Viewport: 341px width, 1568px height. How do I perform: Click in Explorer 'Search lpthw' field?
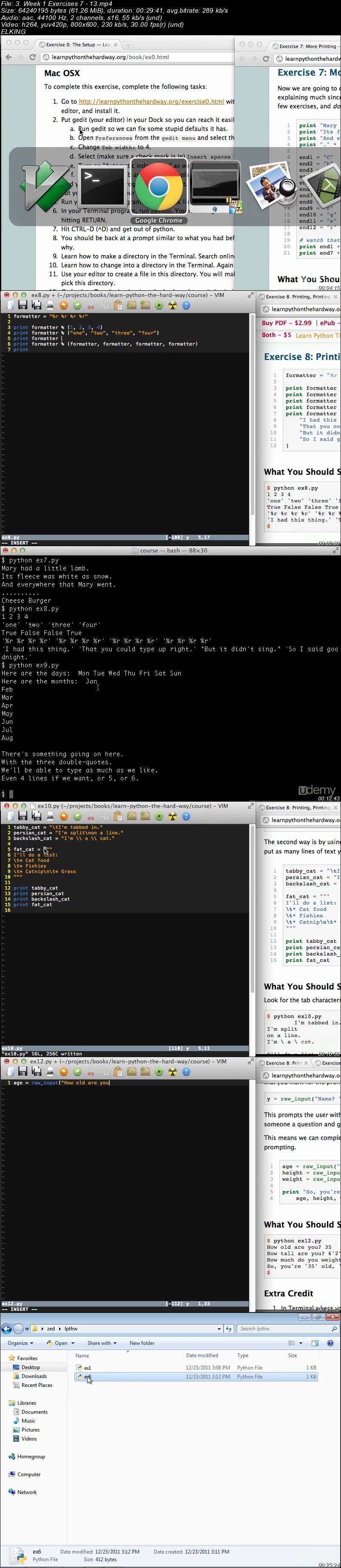[287, 1329]
